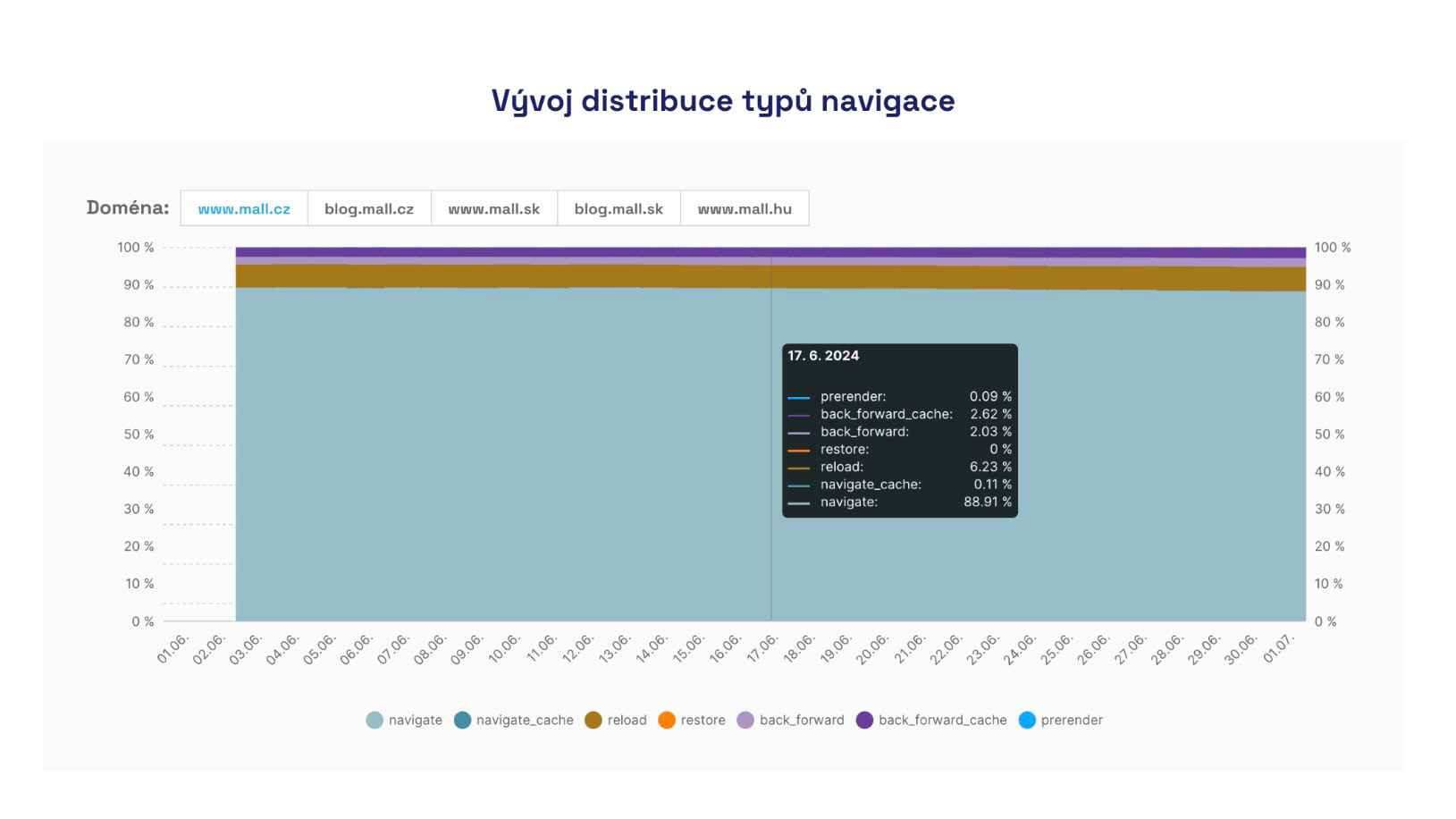Screen dimensions: 1456x819
Task: Click the purple back_forward_cache legend dot
Action: point(863,720)
